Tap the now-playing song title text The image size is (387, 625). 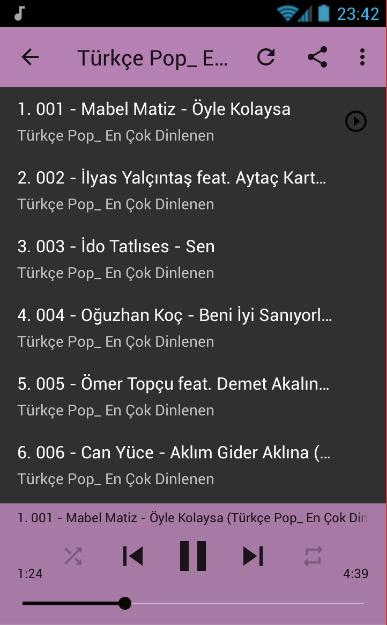tap(192, 518)
